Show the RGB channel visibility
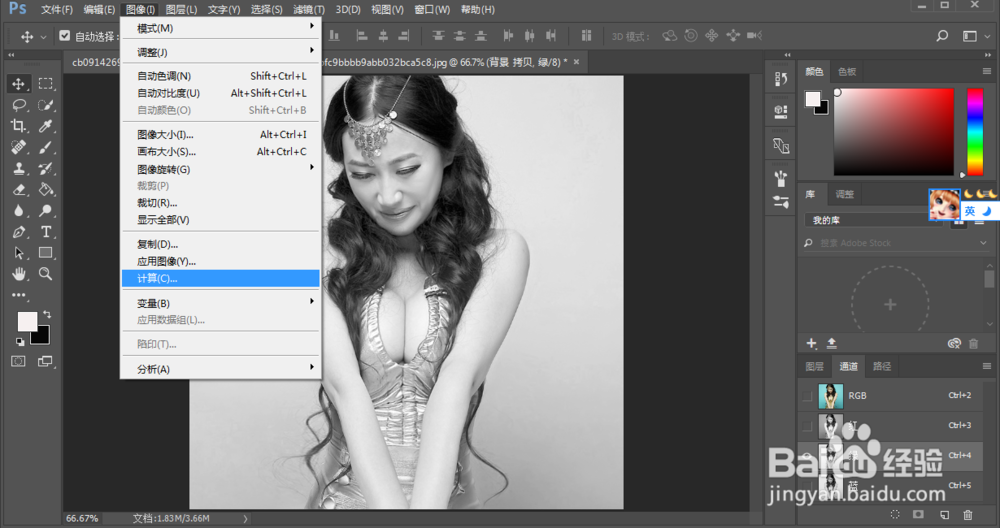This screenshot has width=1000, height=528. (808, 396)
